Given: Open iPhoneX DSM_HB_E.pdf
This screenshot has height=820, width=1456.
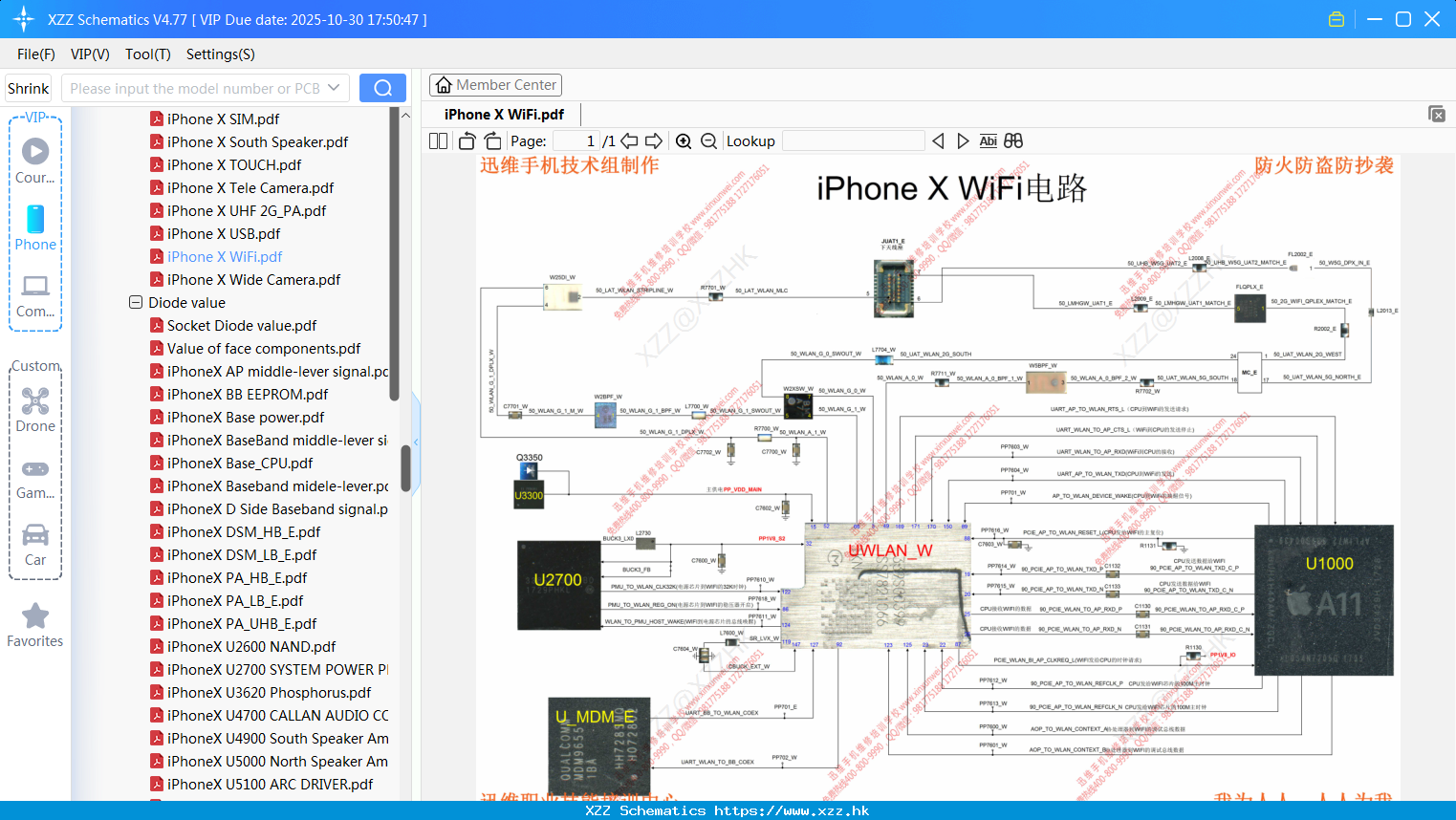Looking at the screenshot, I should click(244, 531).
